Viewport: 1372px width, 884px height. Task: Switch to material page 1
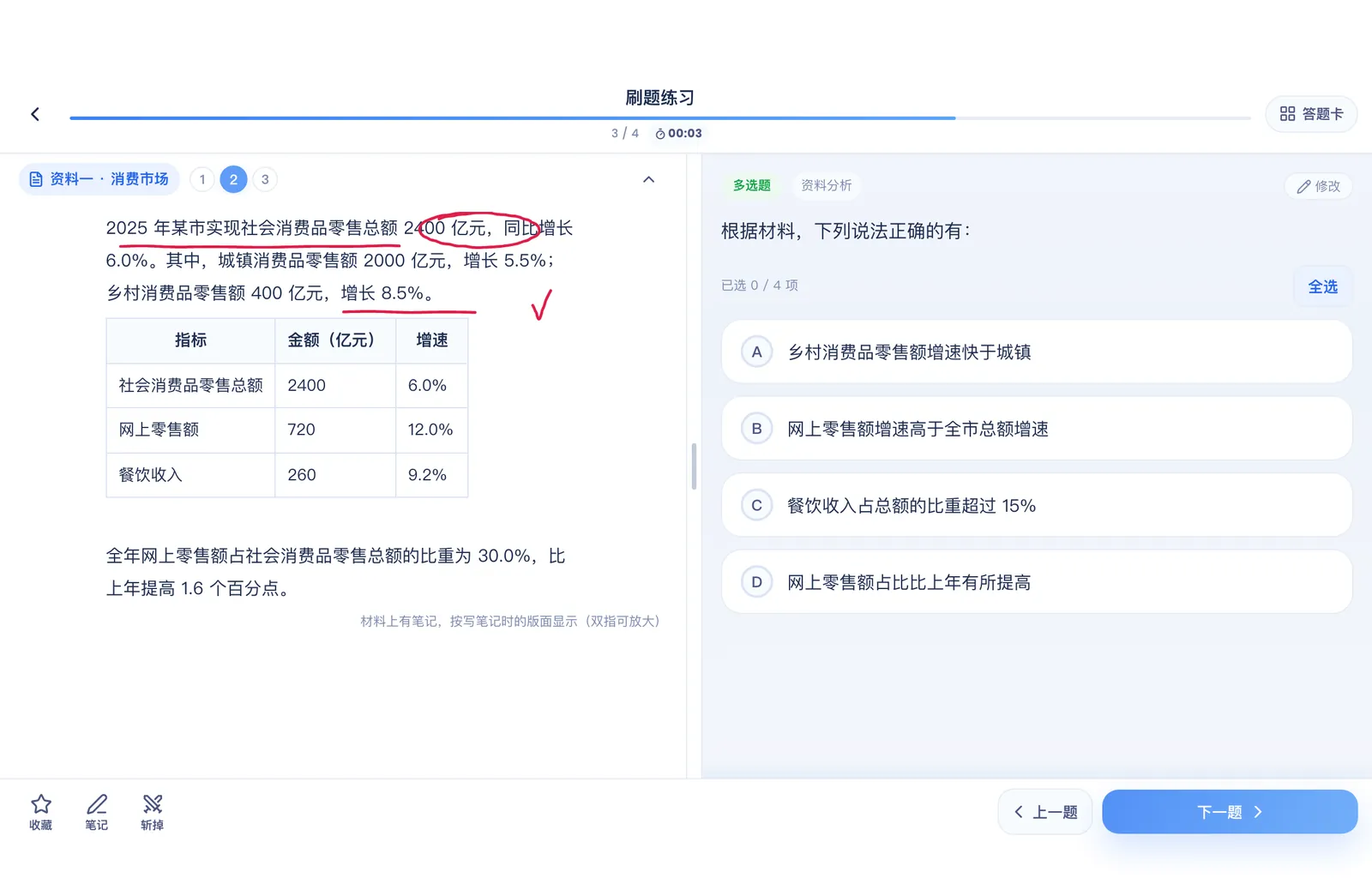202,179
